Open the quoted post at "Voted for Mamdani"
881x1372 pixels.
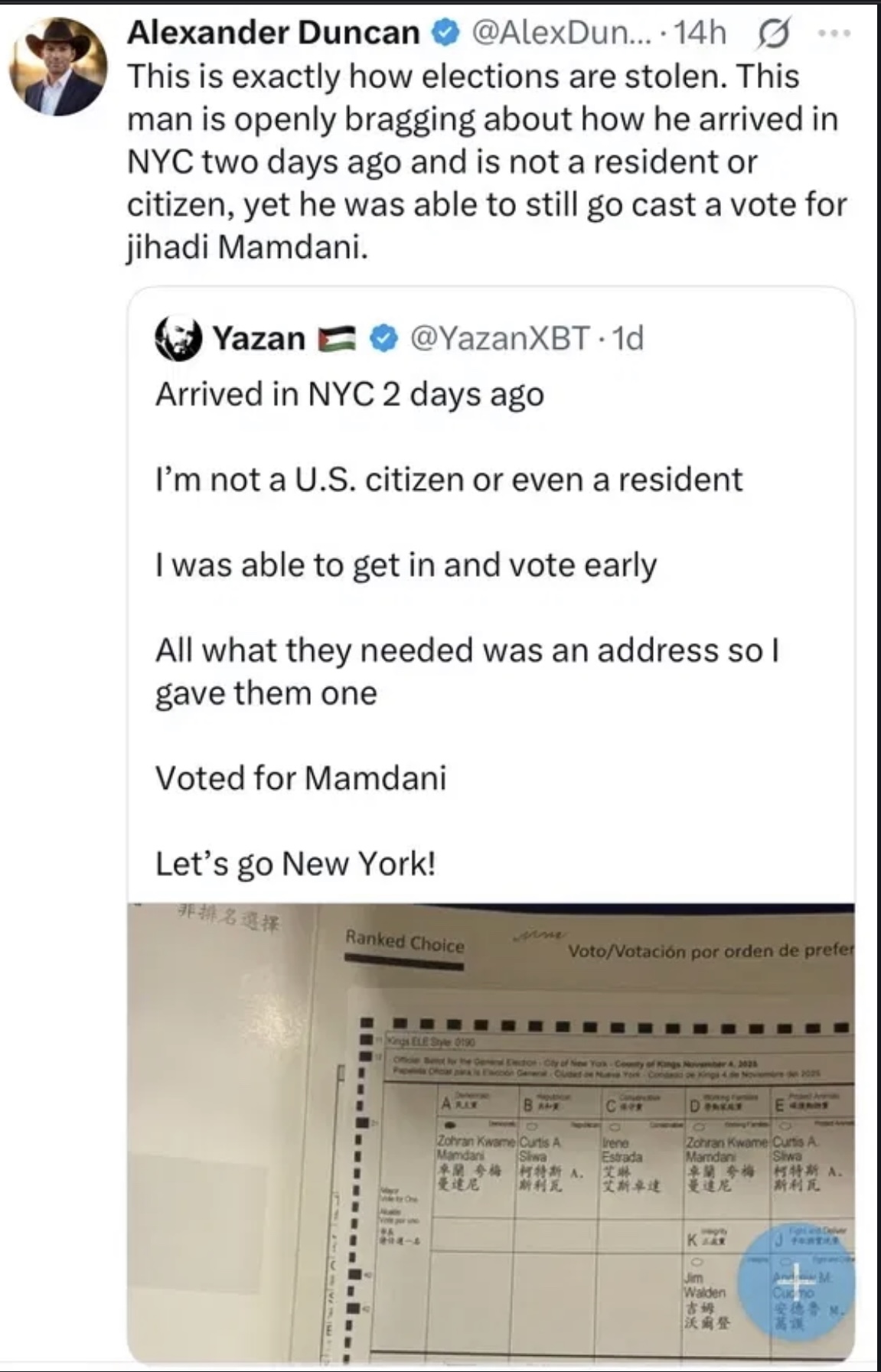[x=301, y=778]
